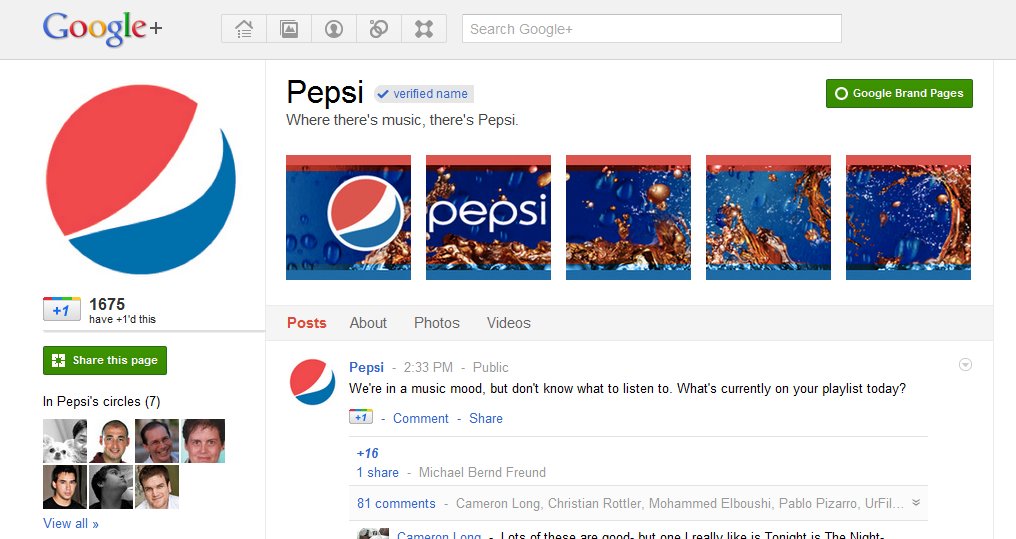Open the fourth cover photo
The width and height of the screenshot is (1016, 539).
[768, 218]
